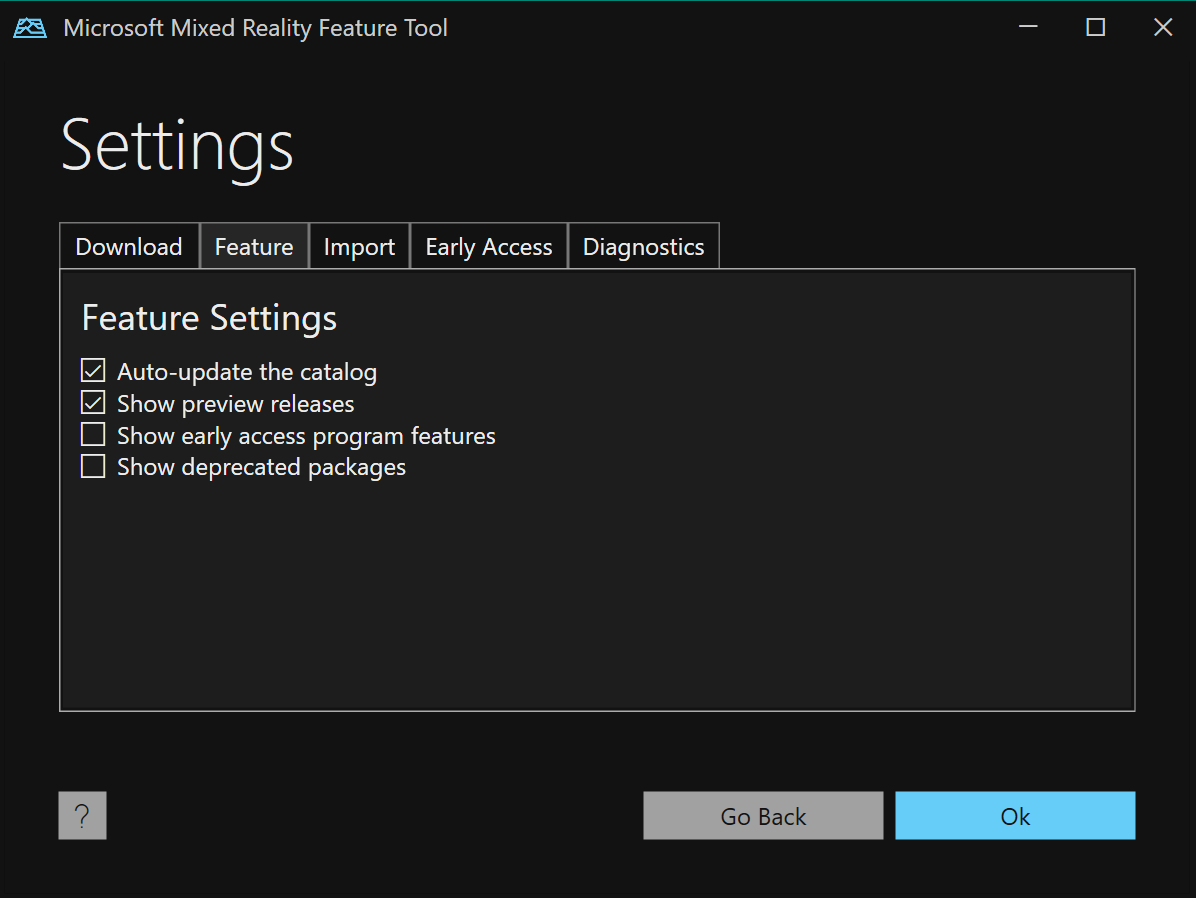Show the Diagnostics tab
Viewport: 1196px width, 898px height.
click(x=643, y=247)
